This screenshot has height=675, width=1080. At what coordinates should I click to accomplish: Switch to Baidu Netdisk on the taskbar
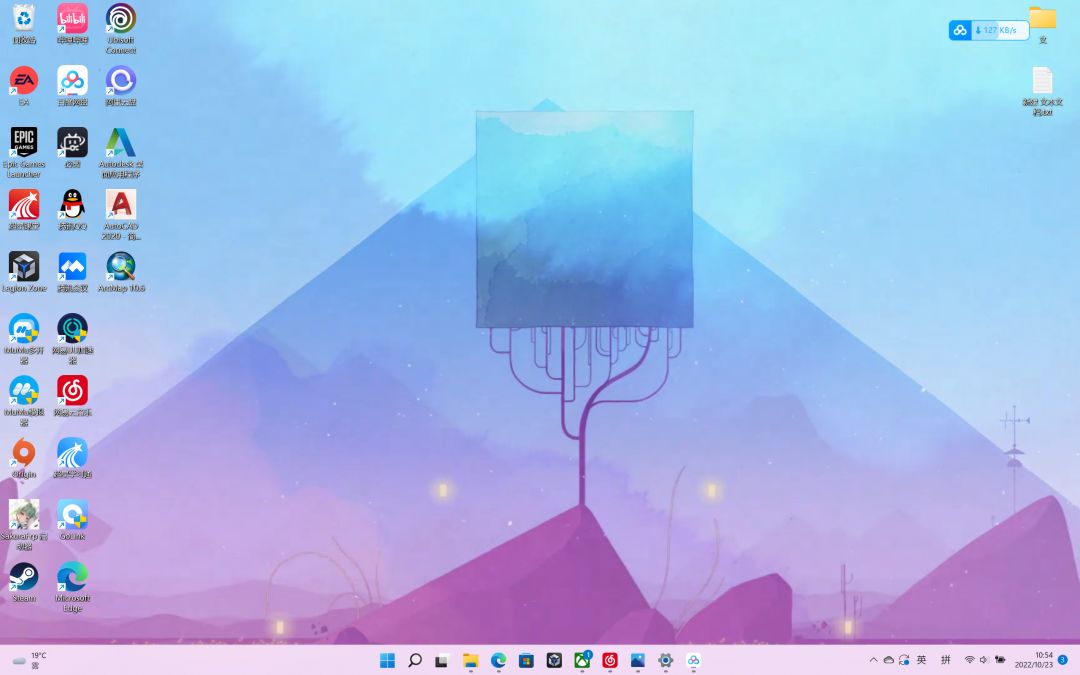[x=694, y=661]
